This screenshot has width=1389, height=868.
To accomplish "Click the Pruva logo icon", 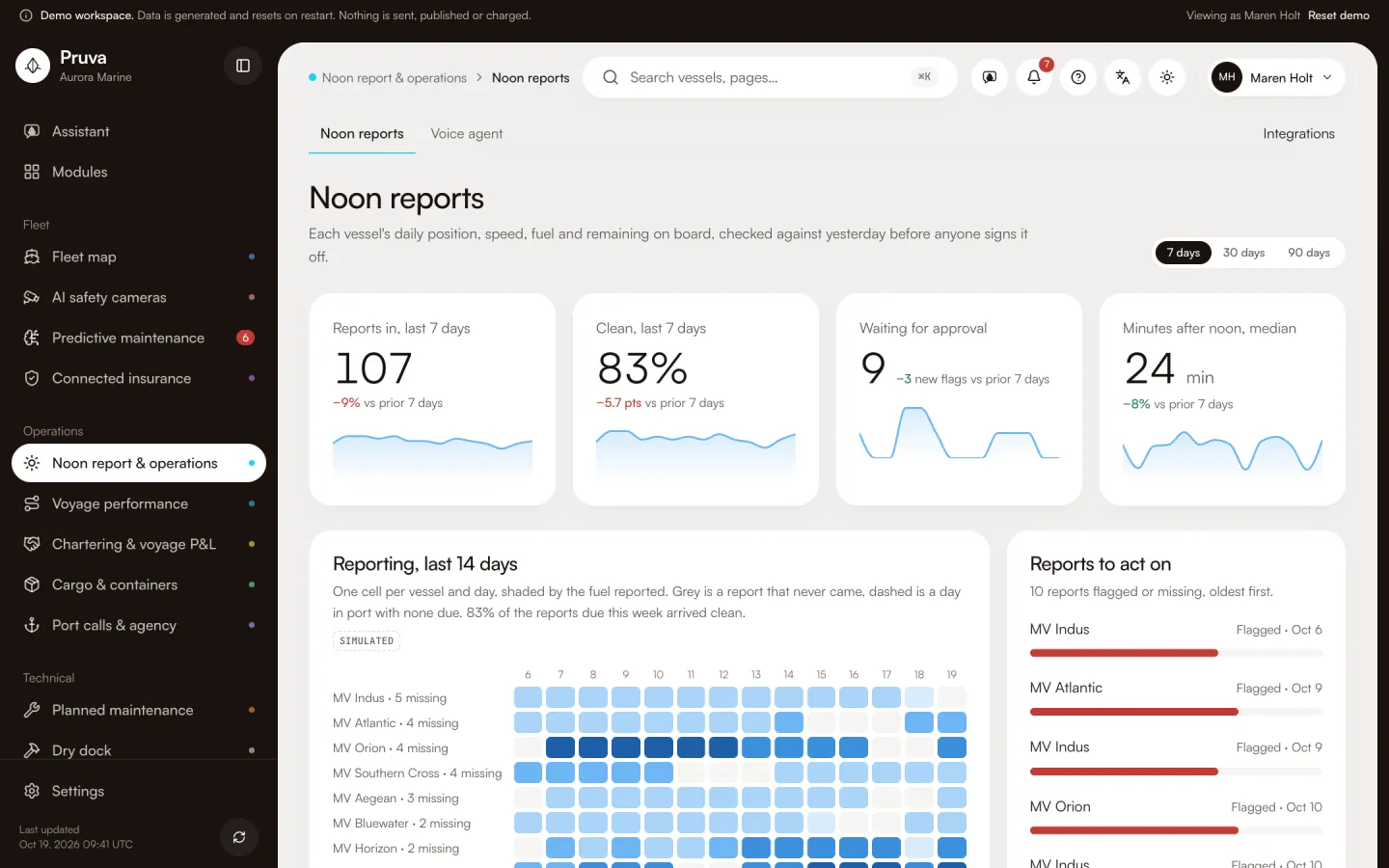I will (33, 66).
